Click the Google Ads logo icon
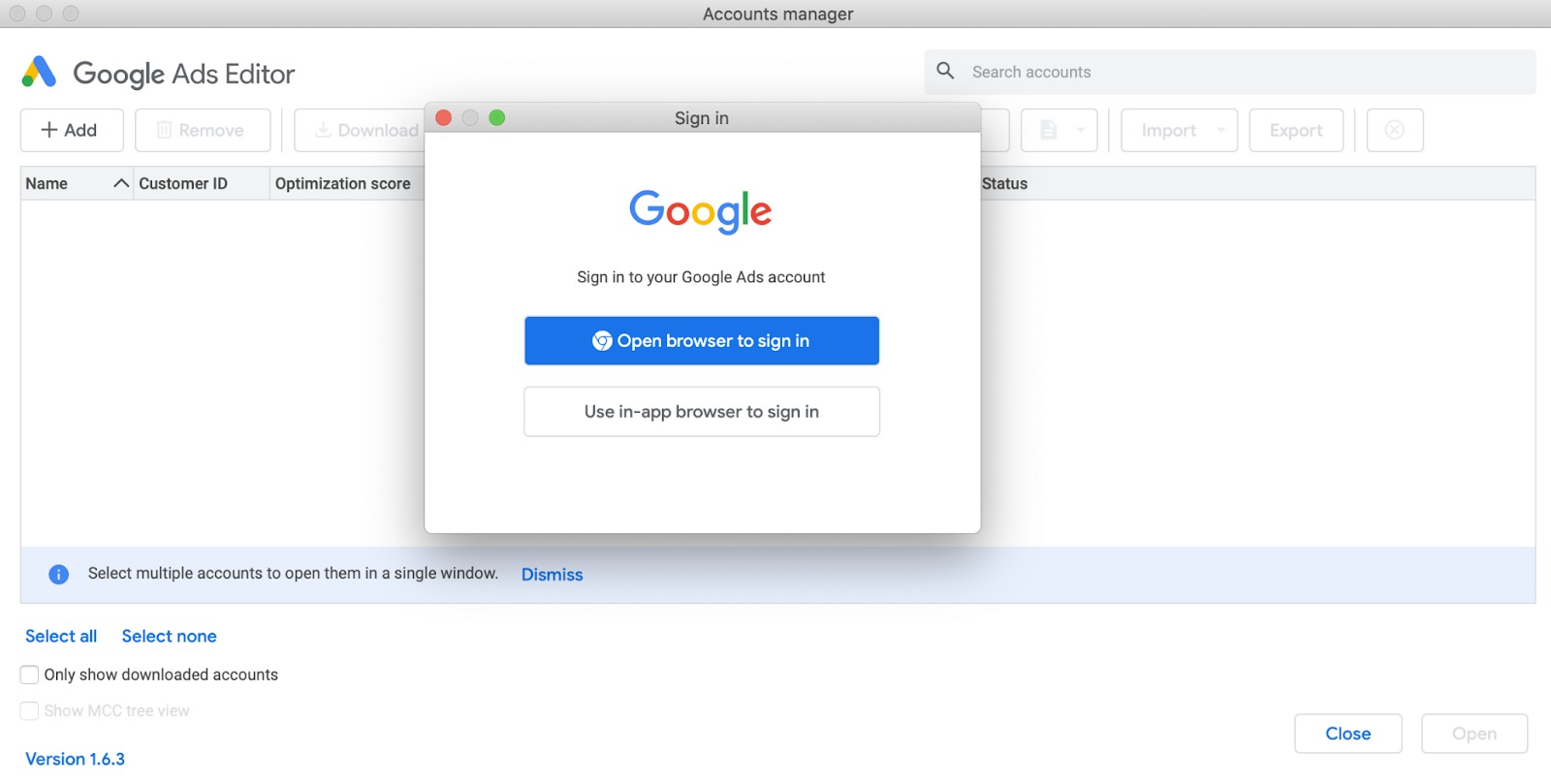Viewport: 1551px width, 784px height. click(39, 73)
